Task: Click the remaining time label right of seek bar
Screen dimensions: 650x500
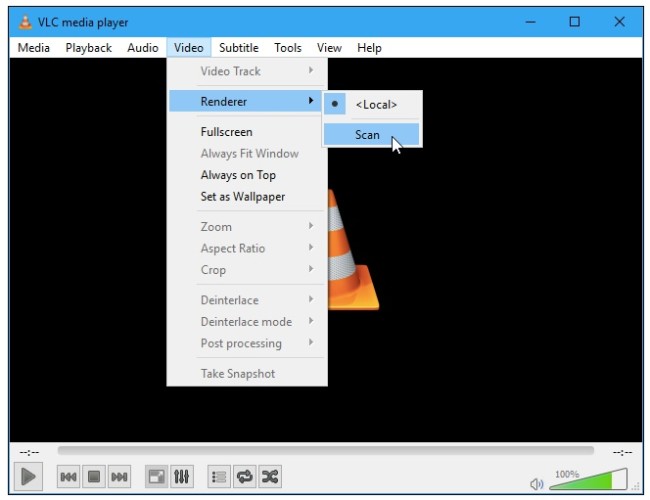Action: coord(623,452)
